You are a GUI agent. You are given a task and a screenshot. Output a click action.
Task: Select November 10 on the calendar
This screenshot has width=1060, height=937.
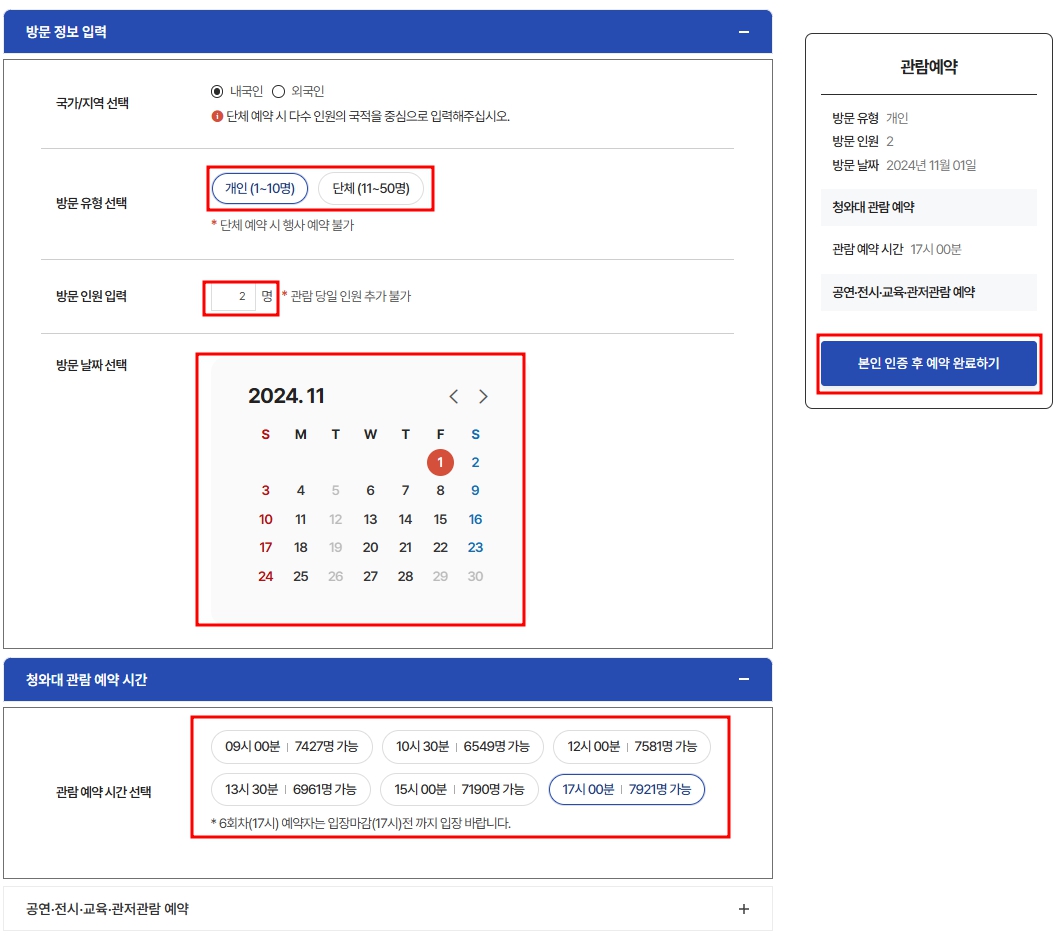pos(266,520)
